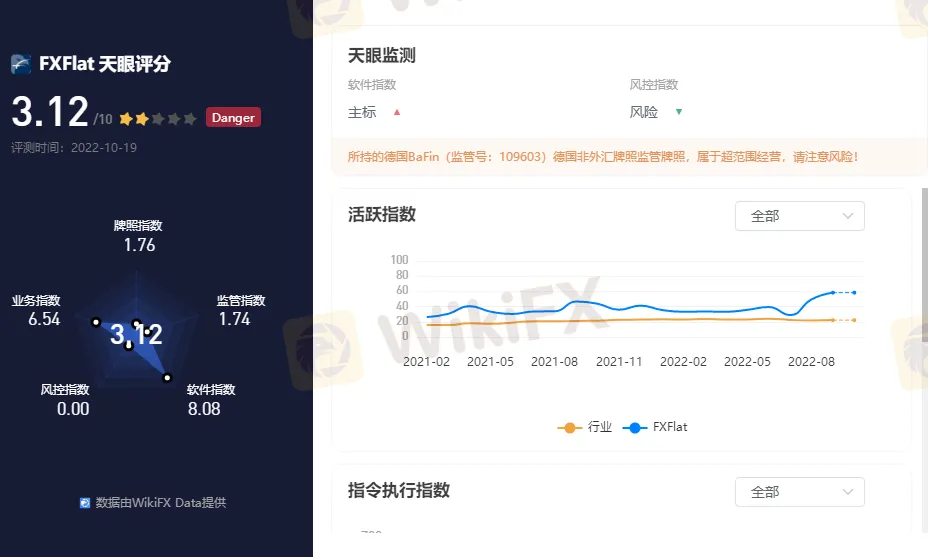The image size is (928, 557).
Task: Click the 软件指数 8.08 value
Action: pyautogui.click(x=204, y=409)
